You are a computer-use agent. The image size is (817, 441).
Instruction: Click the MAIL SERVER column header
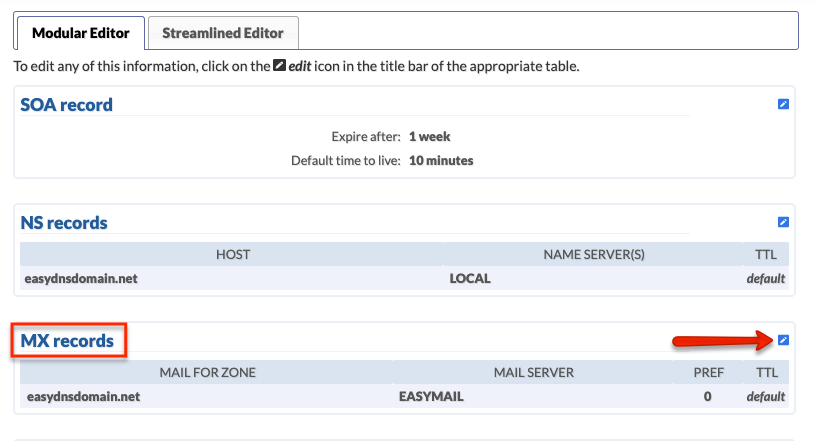[534, 372]
